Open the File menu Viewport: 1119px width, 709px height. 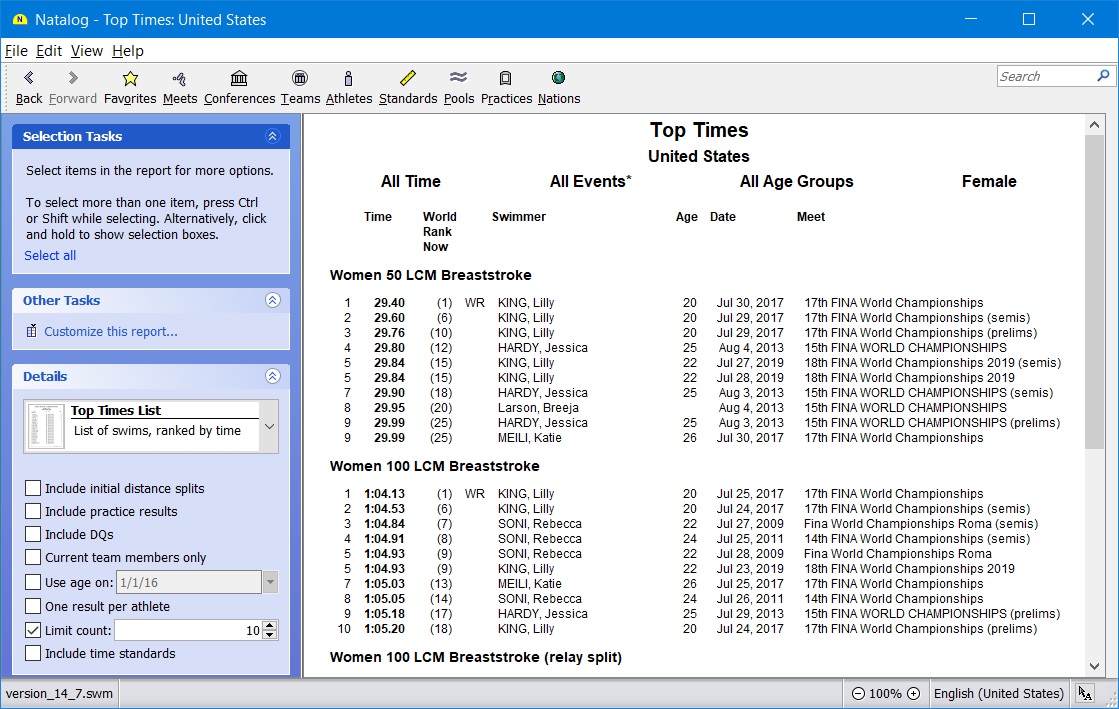(16, 51)
